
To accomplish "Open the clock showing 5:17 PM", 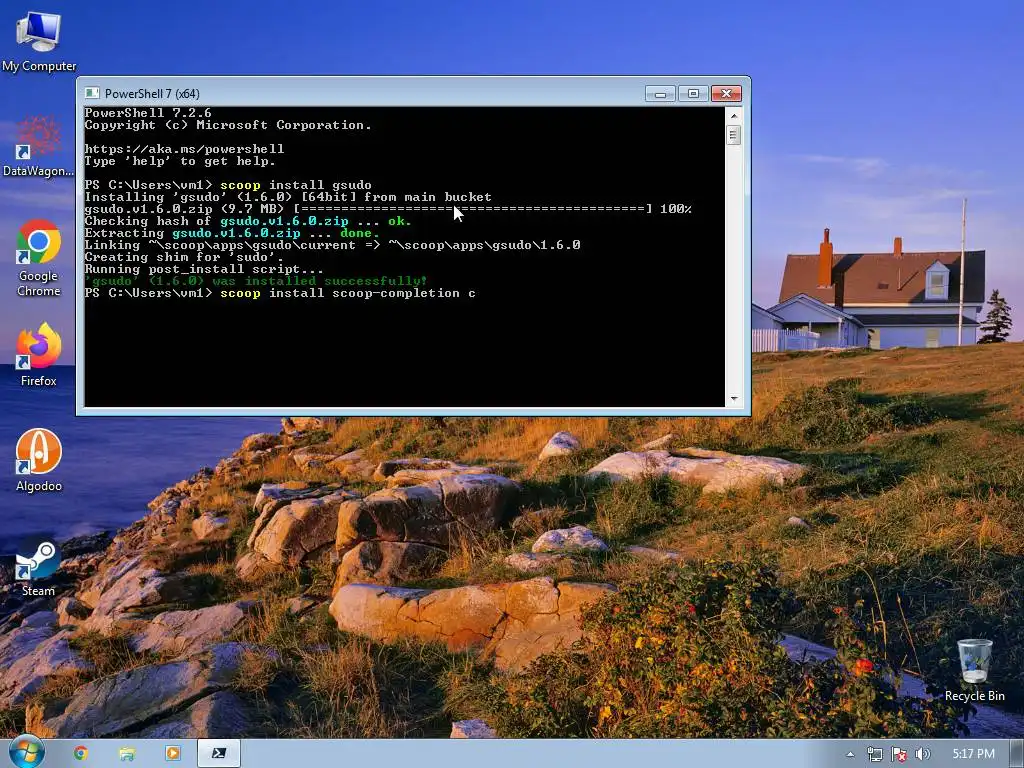I will click(x=973, y=754).
